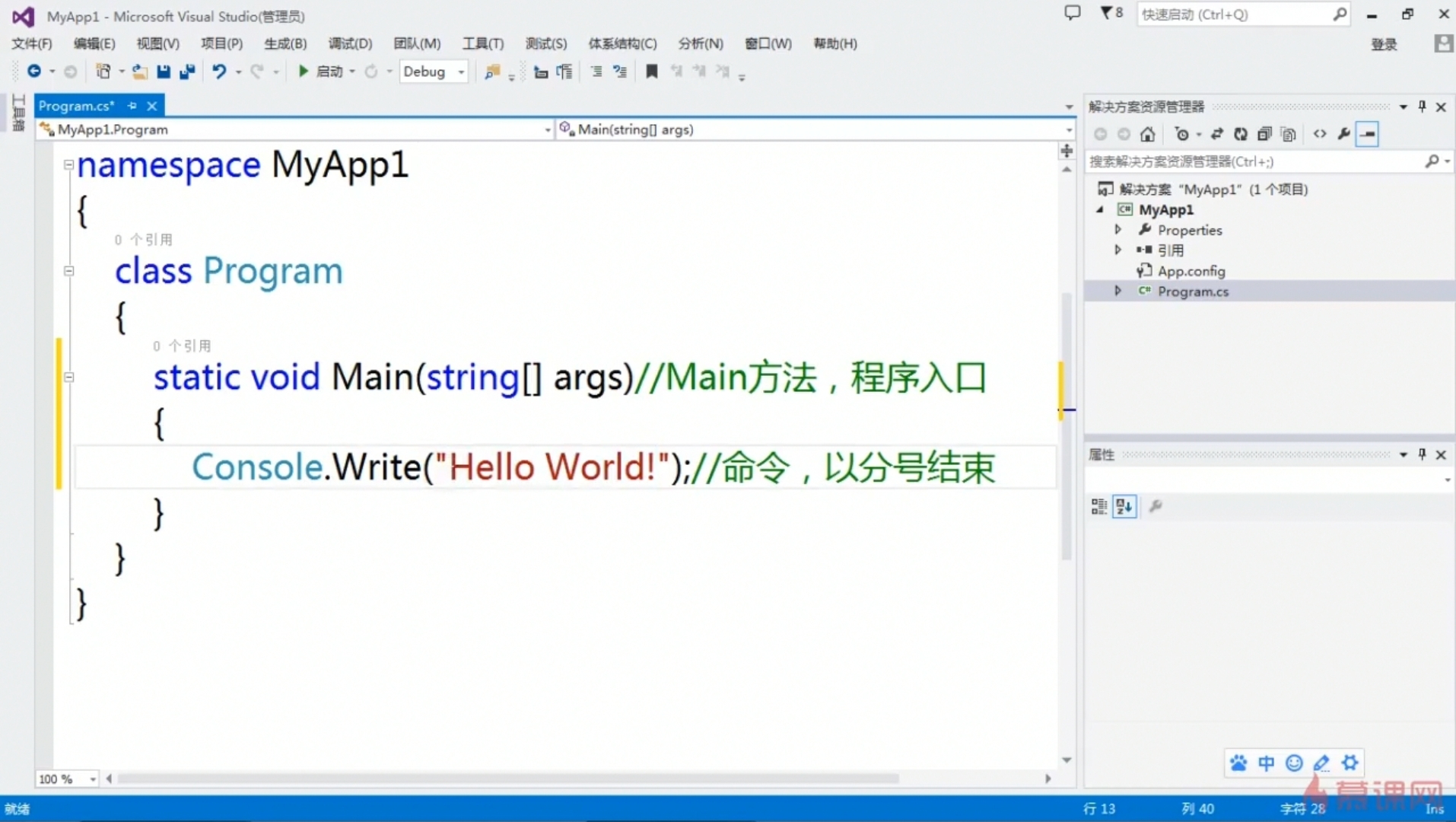Screen dimensions: 1456x822
Task: Pin the Program.cs tab
Action: pyautogui.click(x=132, y=106)
